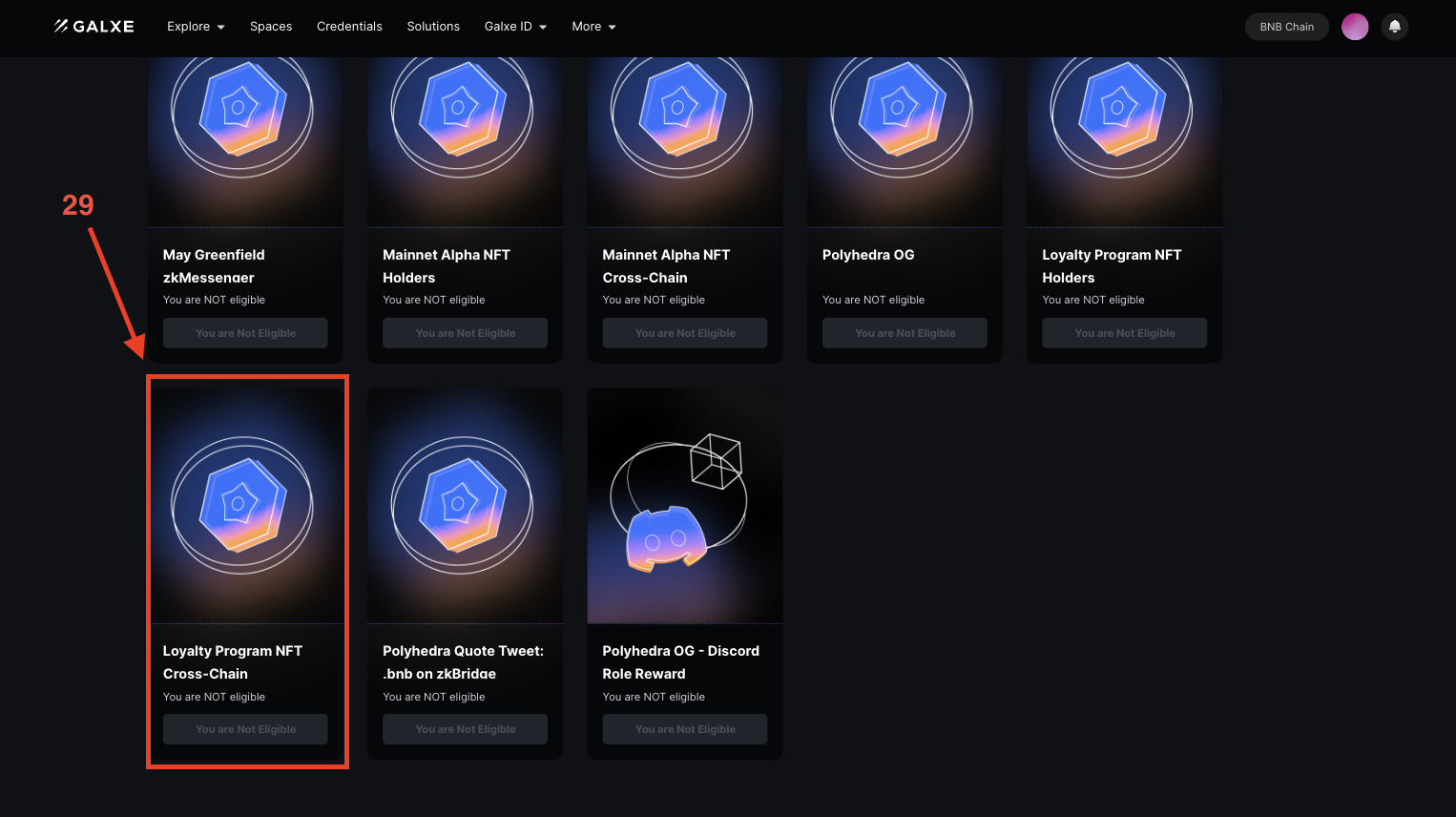Select the Solutions navigation item
This screenshot has height=817, width=1456.
click(x=433, y=26)
